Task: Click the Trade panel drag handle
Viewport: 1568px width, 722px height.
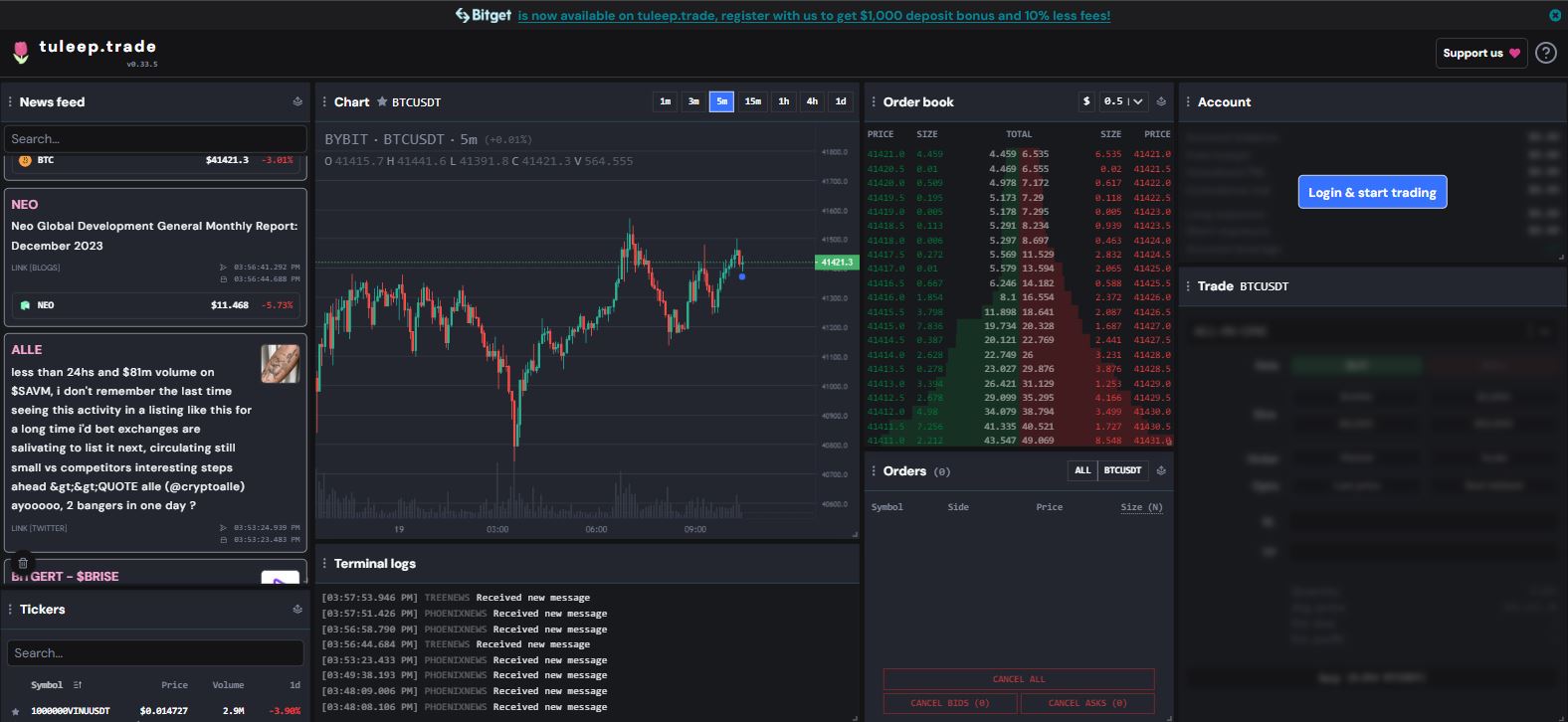Action: pos(1188,285)
